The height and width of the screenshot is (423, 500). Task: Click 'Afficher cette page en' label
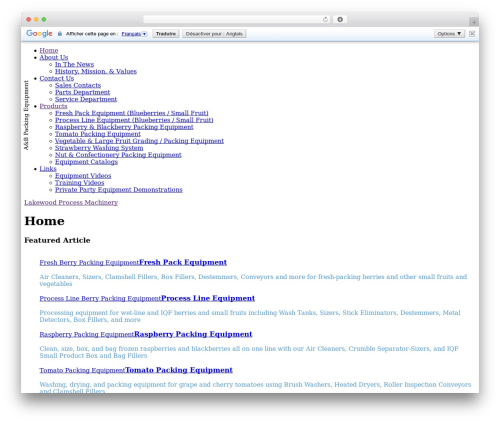tap(92, 34)
